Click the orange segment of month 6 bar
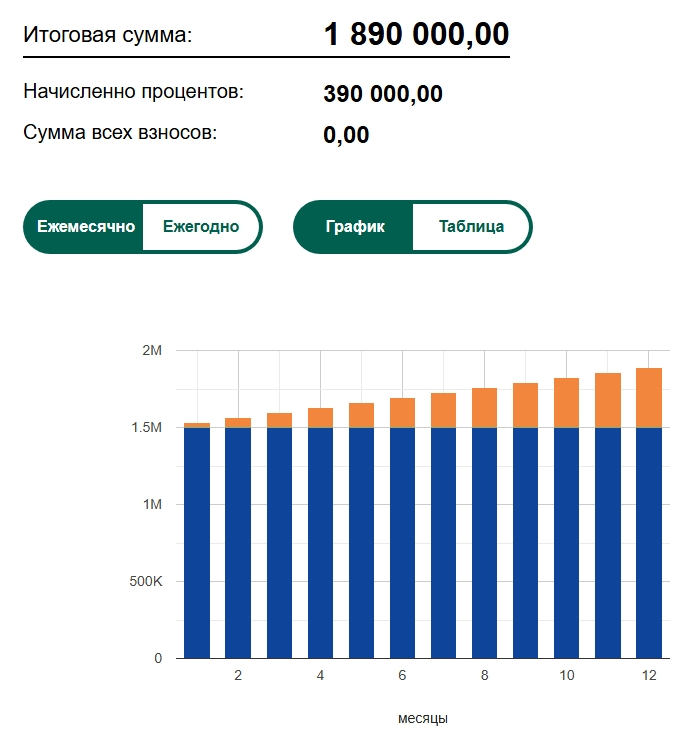The image size is (684, 741). click(402, 413)
